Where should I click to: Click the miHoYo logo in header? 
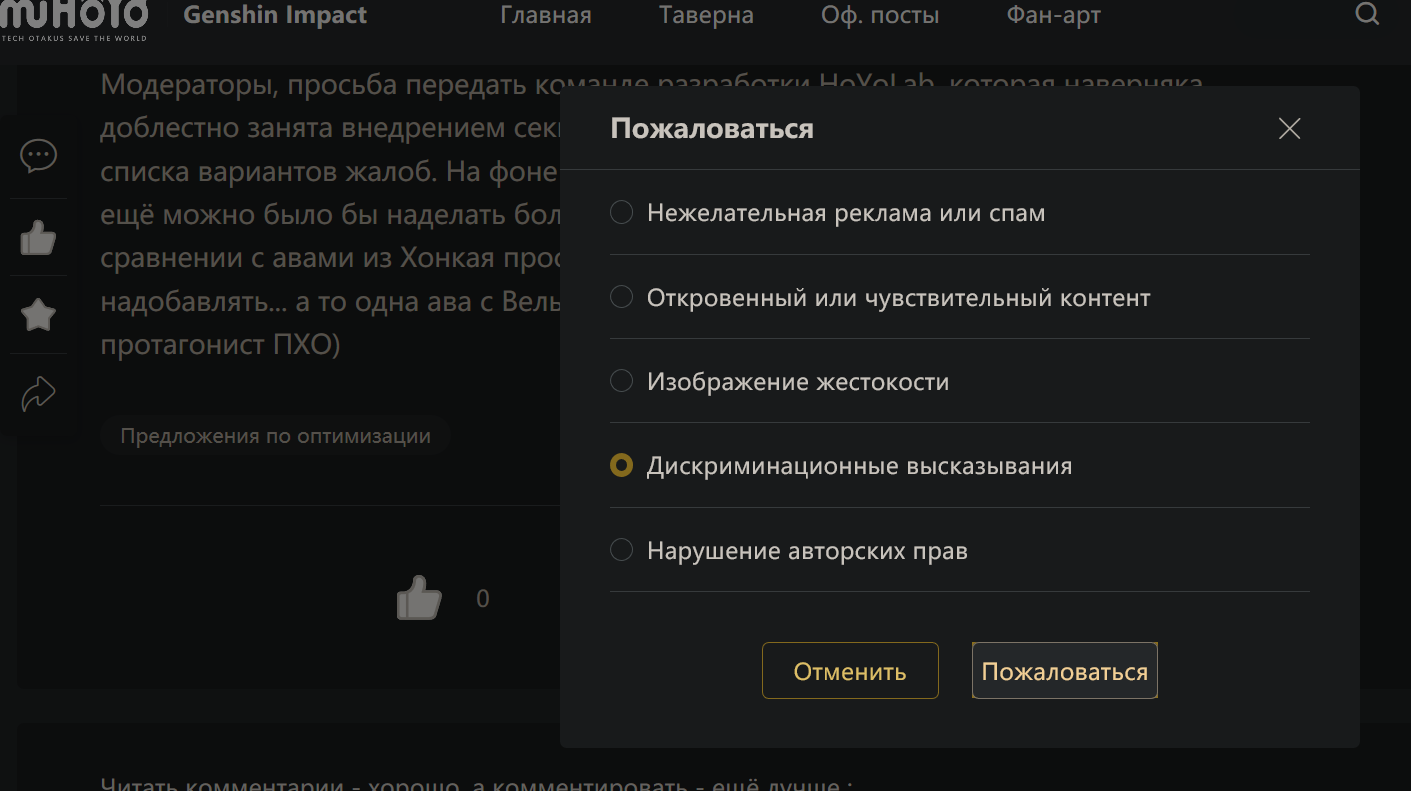tap(74, 18)
